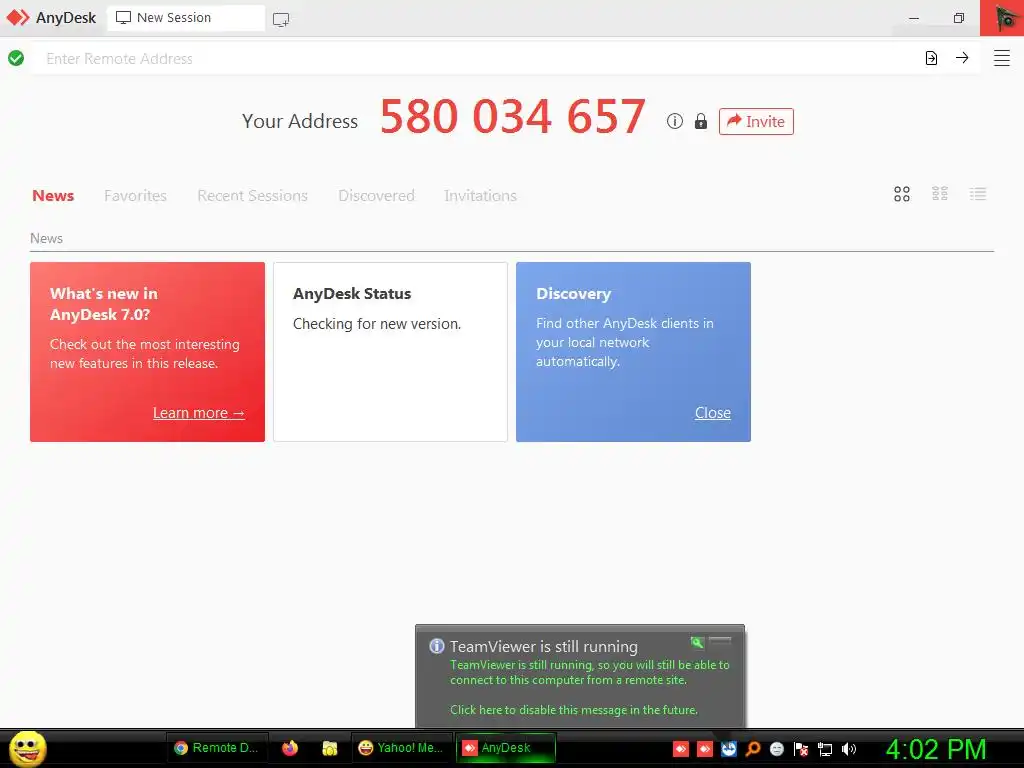Click the blue info icon in the TeamViewer notification

coord(436,647)
